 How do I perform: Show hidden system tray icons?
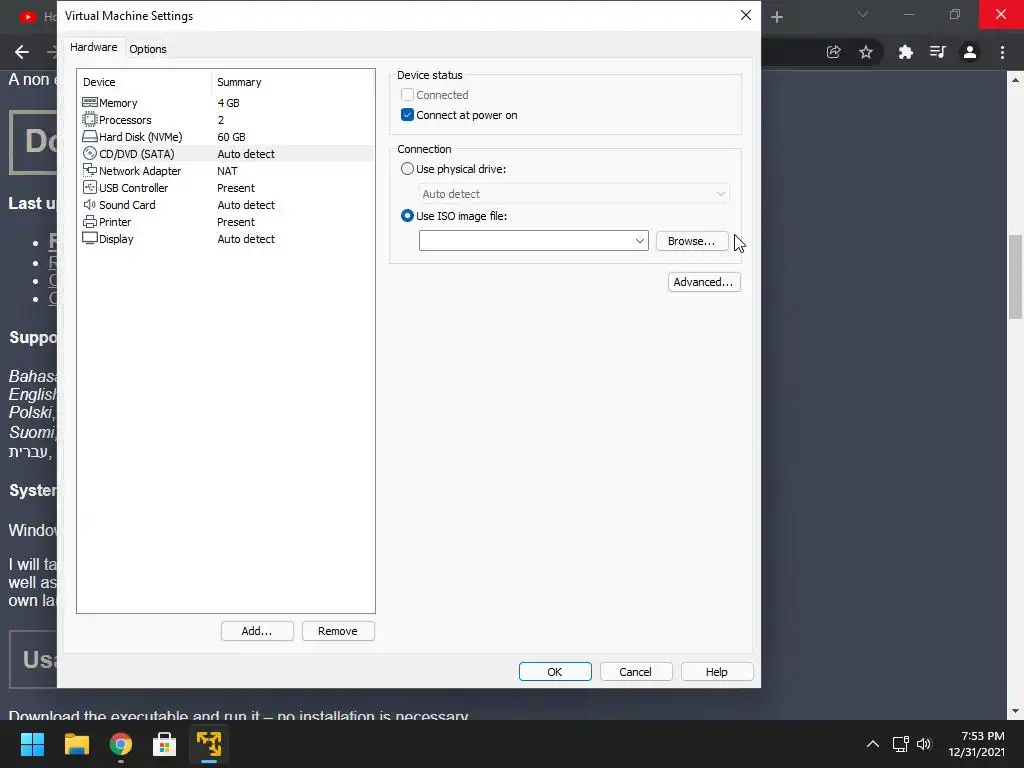pos(872,744)
